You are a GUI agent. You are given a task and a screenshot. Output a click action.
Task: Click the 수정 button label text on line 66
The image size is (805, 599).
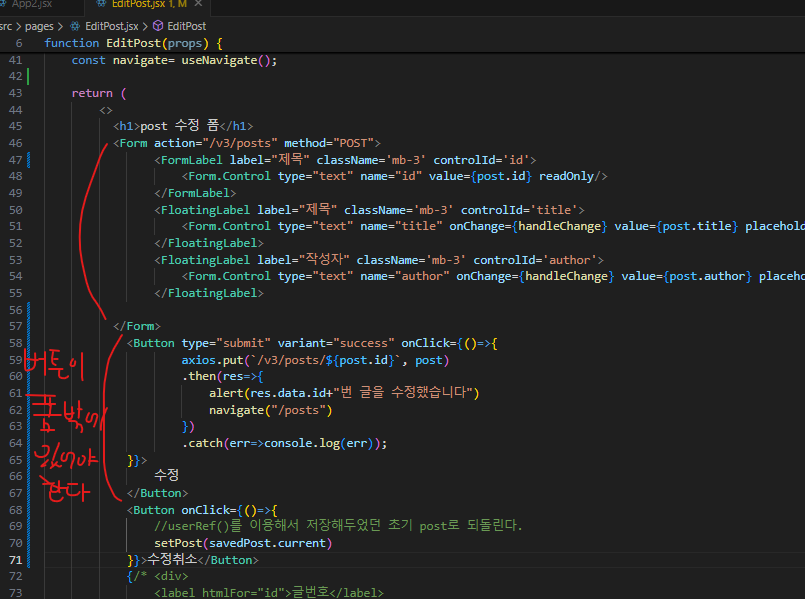(166, 475)
